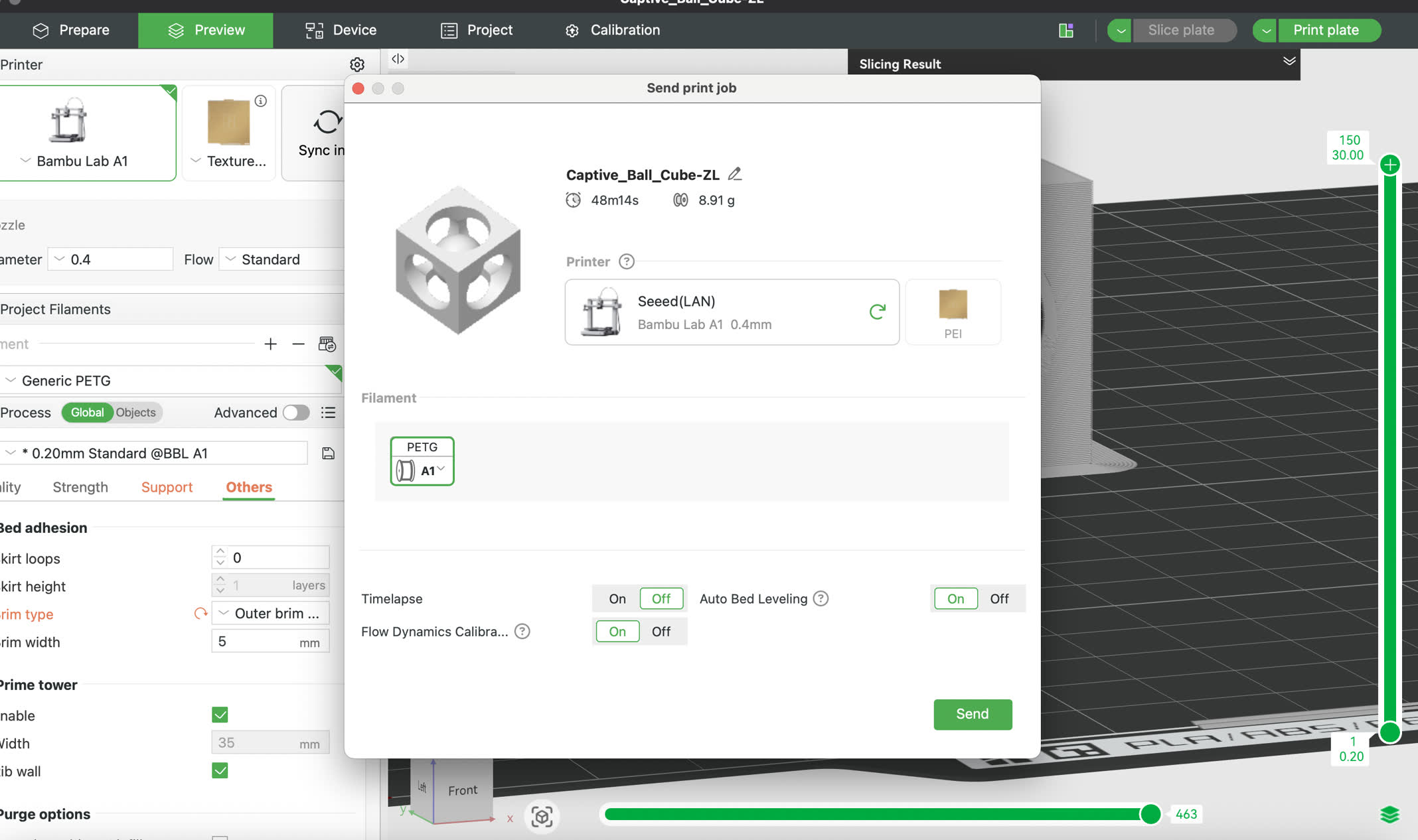The width and height of the screenshot is (1418, 840).
Task: Switch to the Preview tab
Action: click(x=206, y=31)
